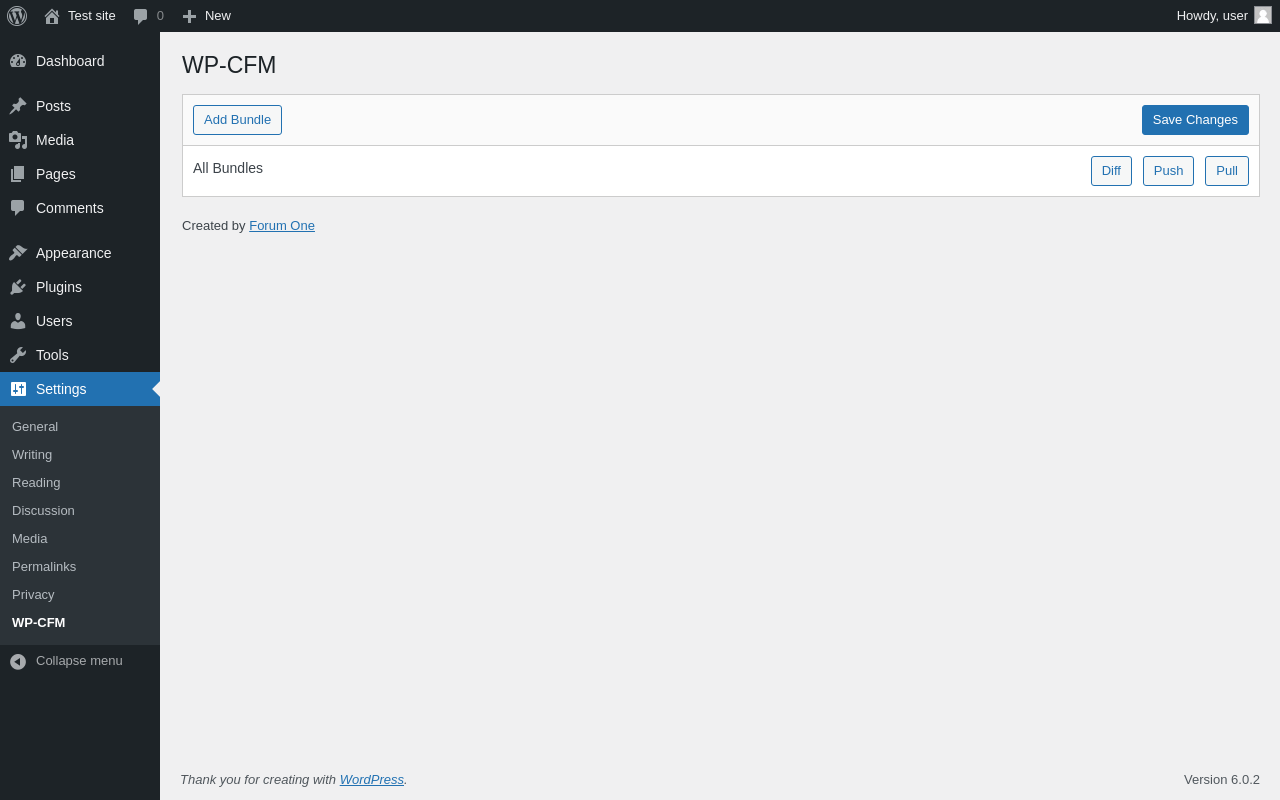Click the Media camera-music icon
1280x800 pixels.
coord(18,140)
